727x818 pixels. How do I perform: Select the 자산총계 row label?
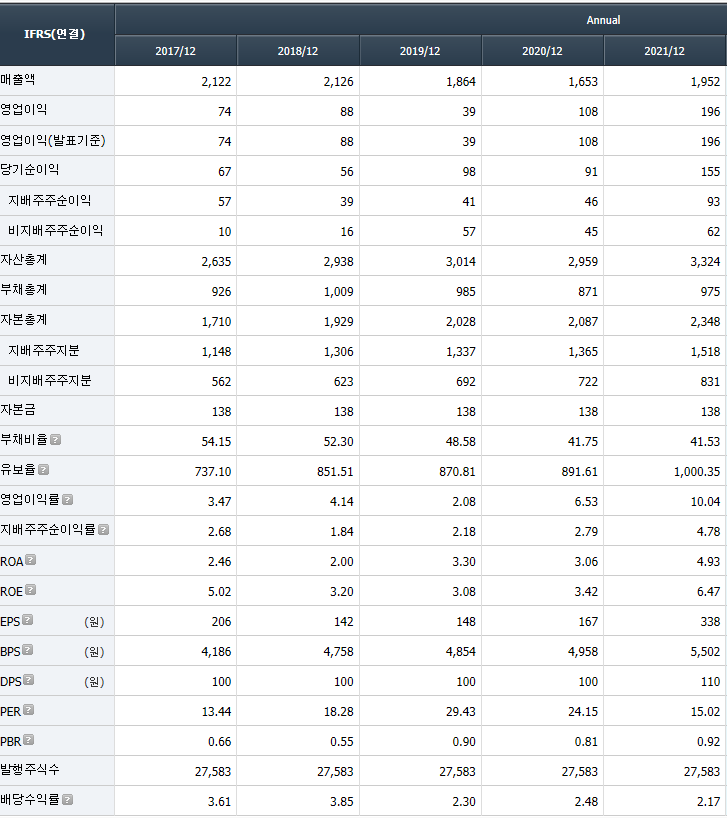pos(23,260)
